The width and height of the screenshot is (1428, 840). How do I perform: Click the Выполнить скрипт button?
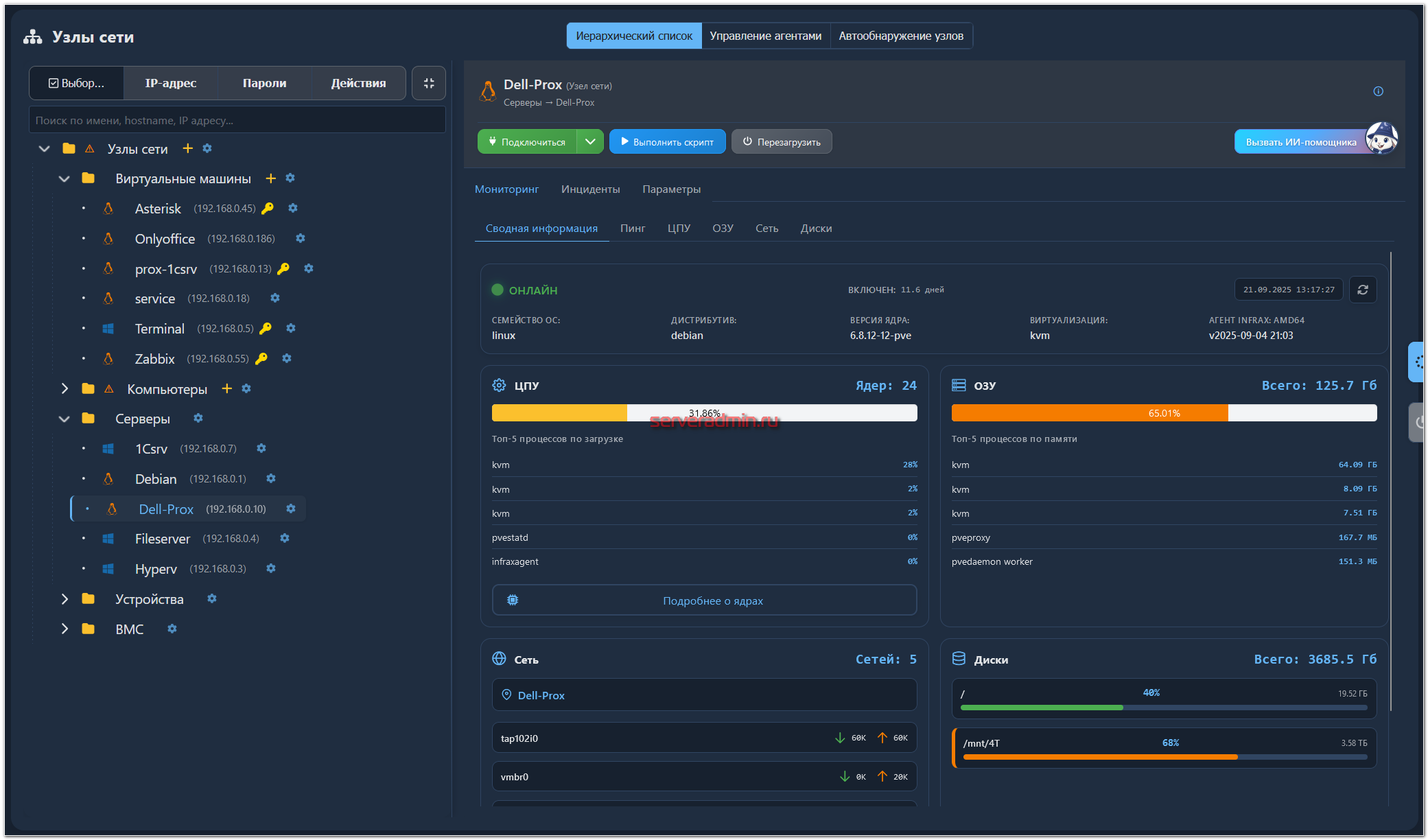pos(667,141)
